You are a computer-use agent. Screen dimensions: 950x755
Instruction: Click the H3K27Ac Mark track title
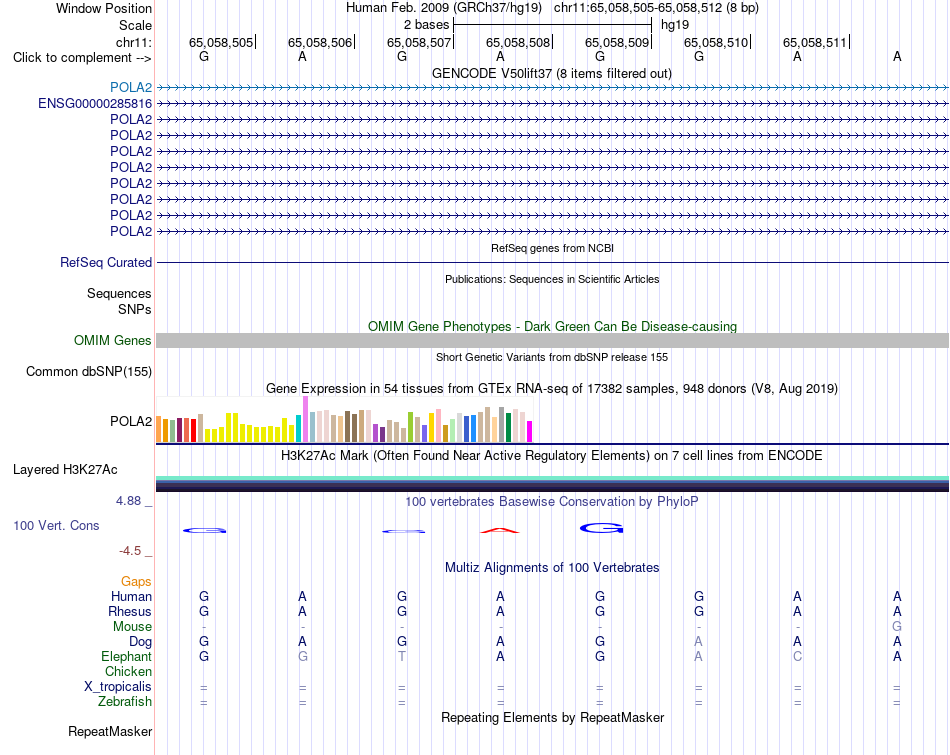click(552, 456)
